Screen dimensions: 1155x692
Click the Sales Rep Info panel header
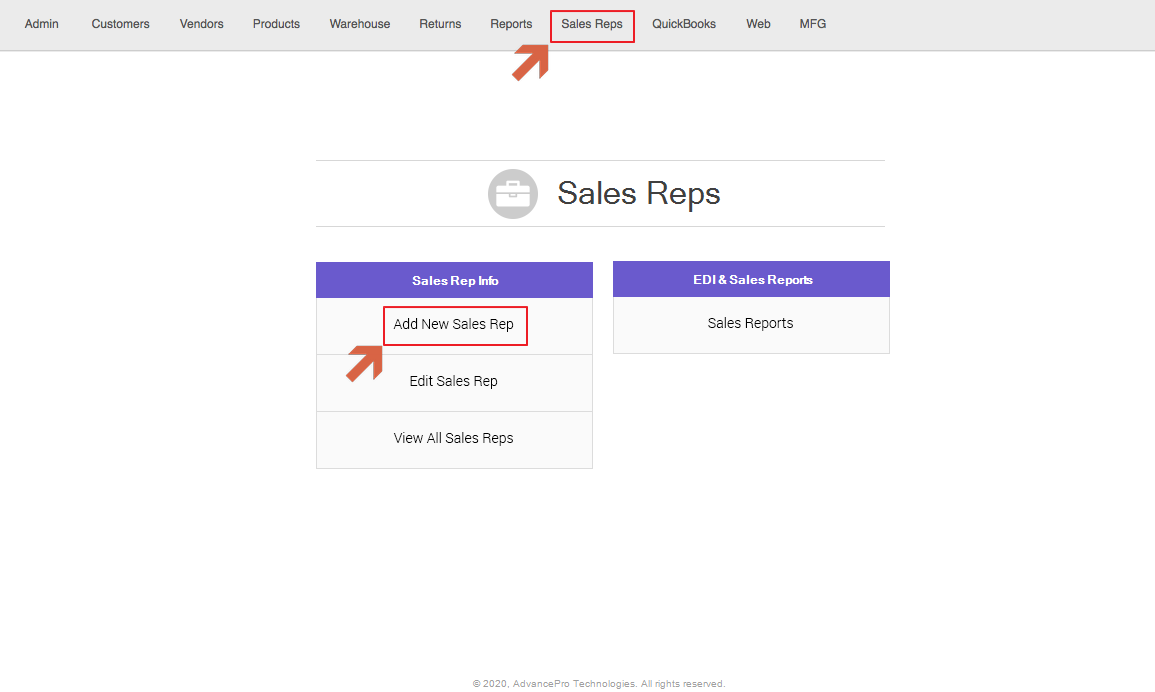[455, 281]
